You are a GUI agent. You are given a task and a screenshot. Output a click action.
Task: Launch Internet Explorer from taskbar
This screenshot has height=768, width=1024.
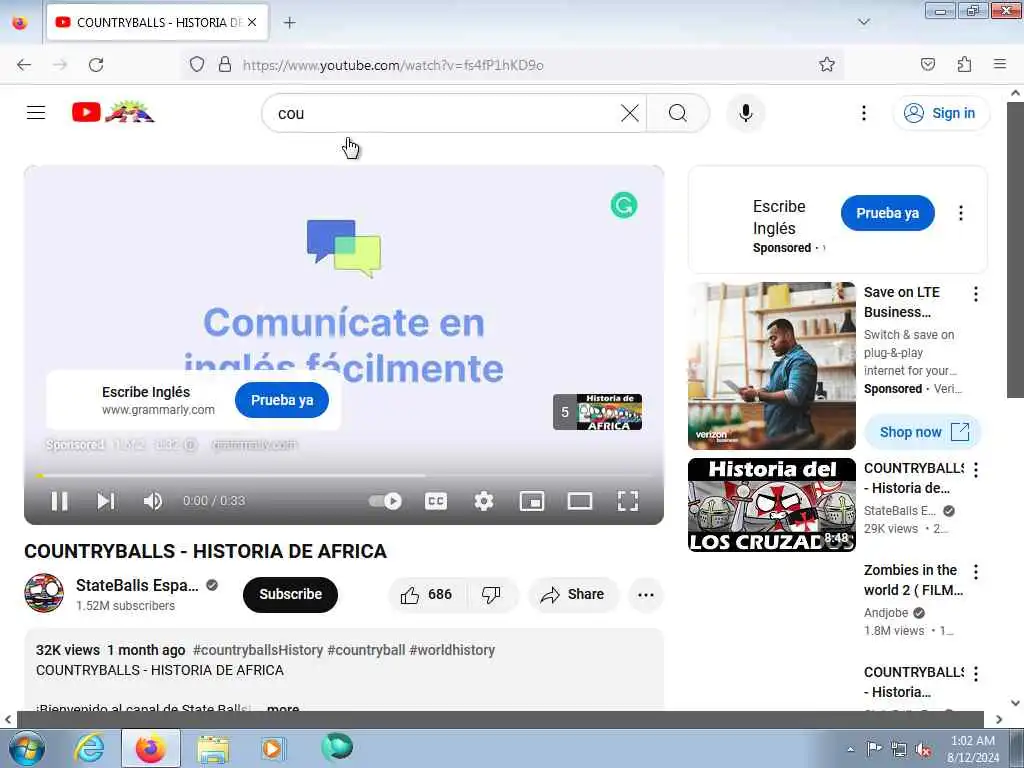point(89,748)
